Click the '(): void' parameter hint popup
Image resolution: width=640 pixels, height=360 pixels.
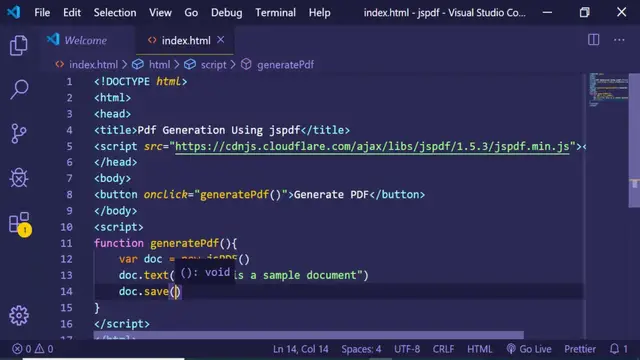(205, 272)
